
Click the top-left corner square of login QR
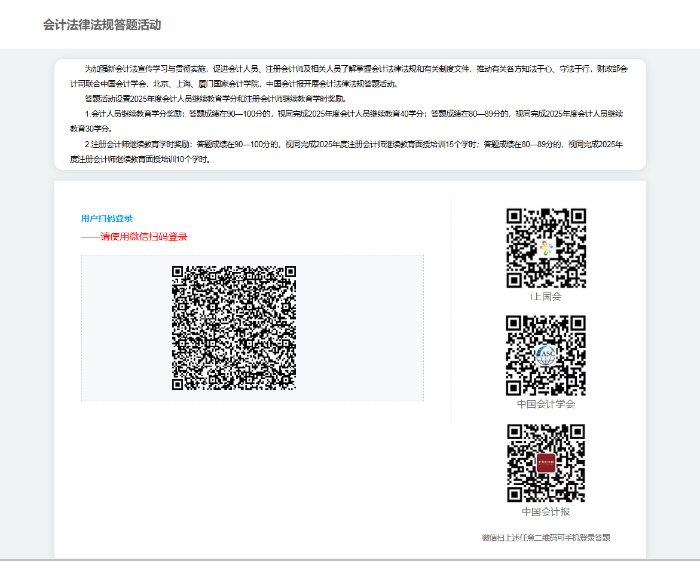180,273
